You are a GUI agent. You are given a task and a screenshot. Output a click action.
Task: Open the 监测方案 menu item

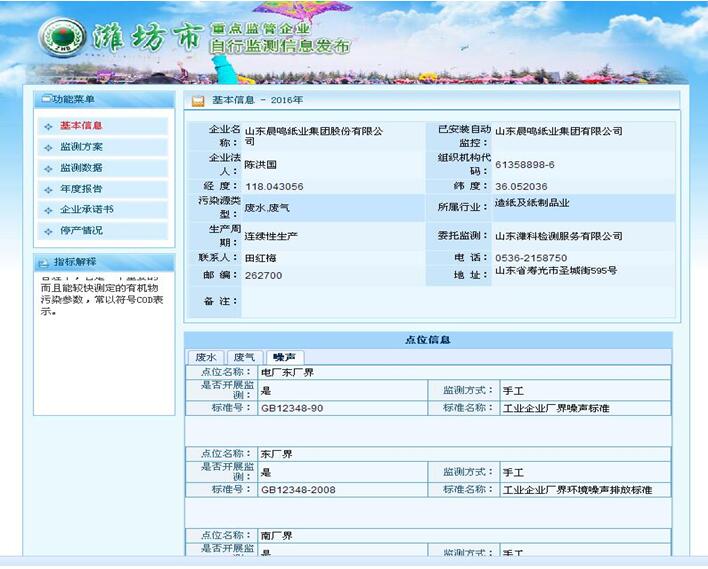pyautogui.click(x=81, y=147)
